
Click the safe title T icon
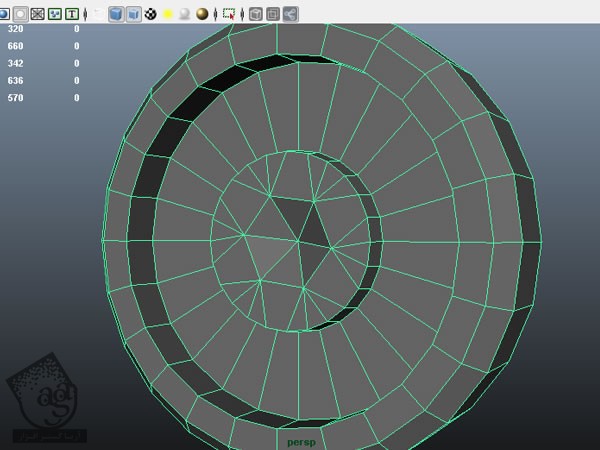point(71,14)
